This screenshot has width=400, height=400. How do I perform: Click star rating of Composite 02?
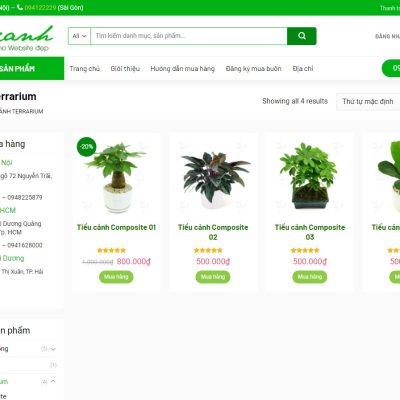point(208,250)
